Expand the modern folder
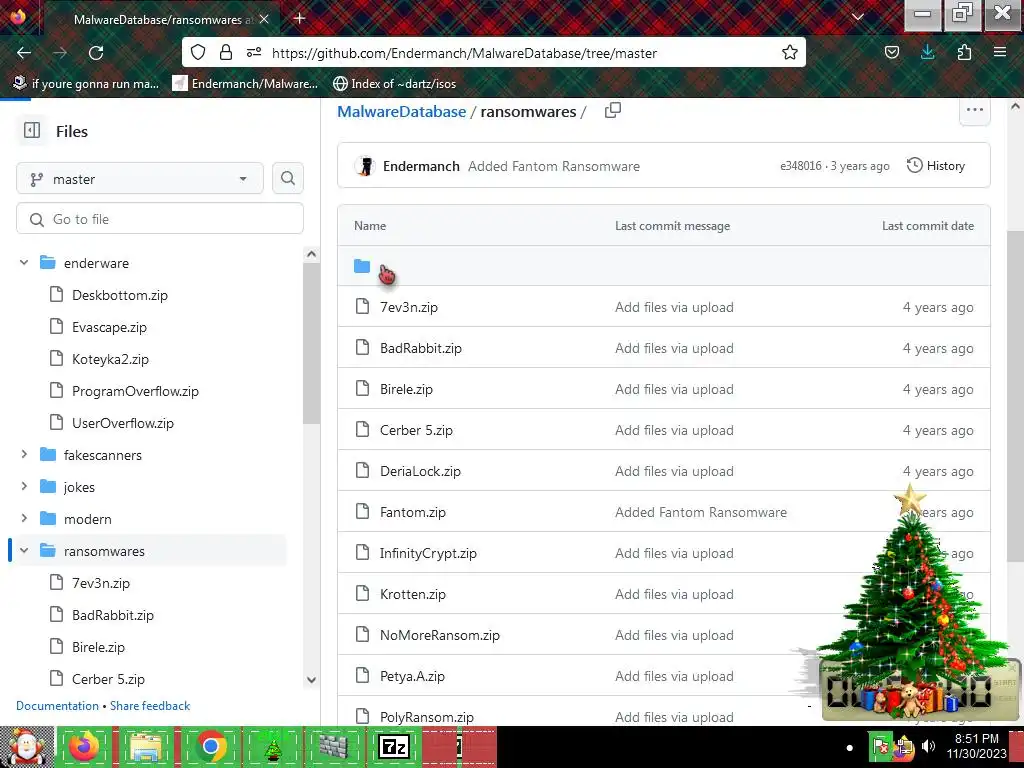 click(x=24, y=519)
